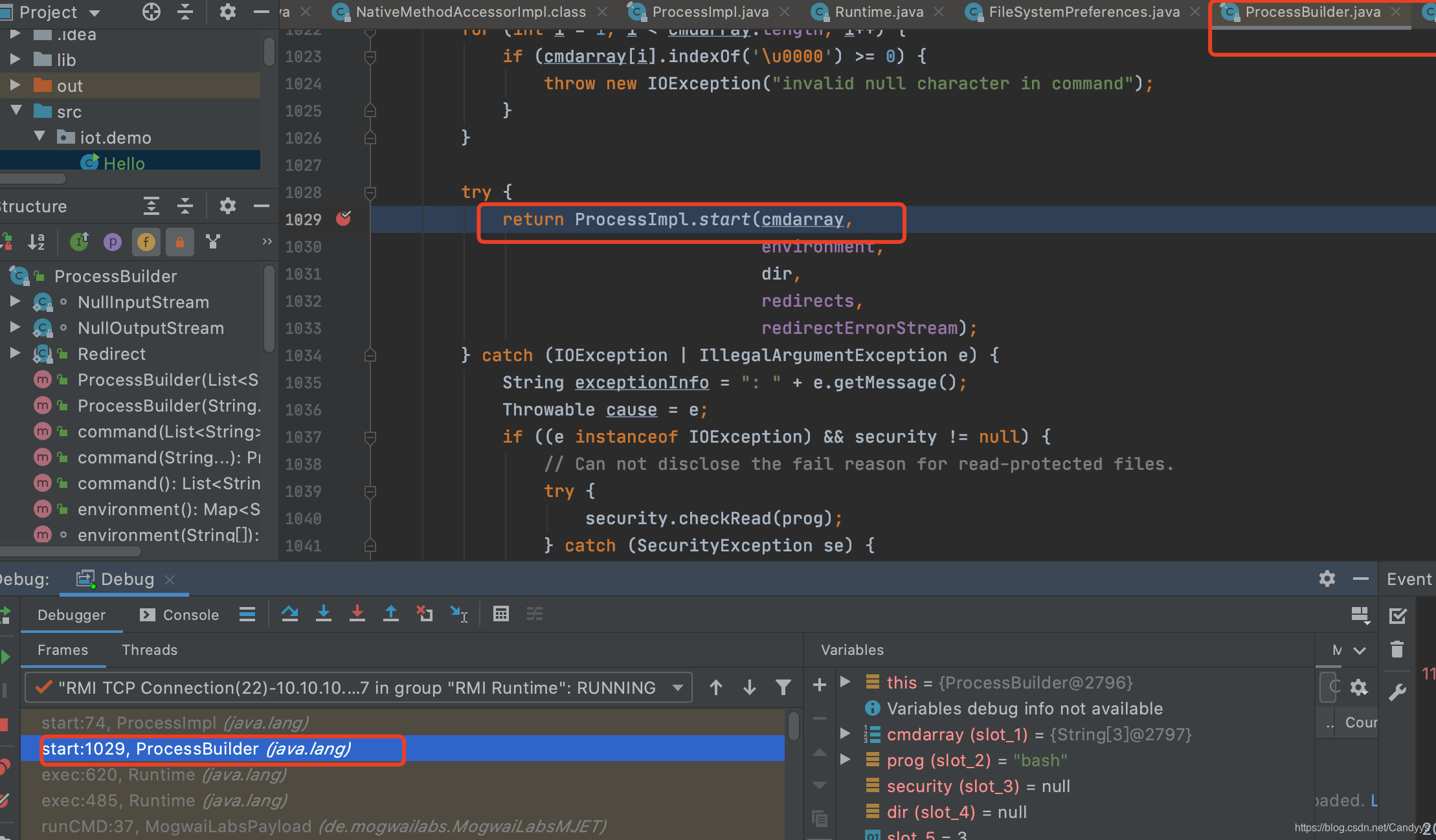Click Run to Cursor icon
Image resolution: width=1436 pixels, height=840 pixels.
(x=459, y=613)
